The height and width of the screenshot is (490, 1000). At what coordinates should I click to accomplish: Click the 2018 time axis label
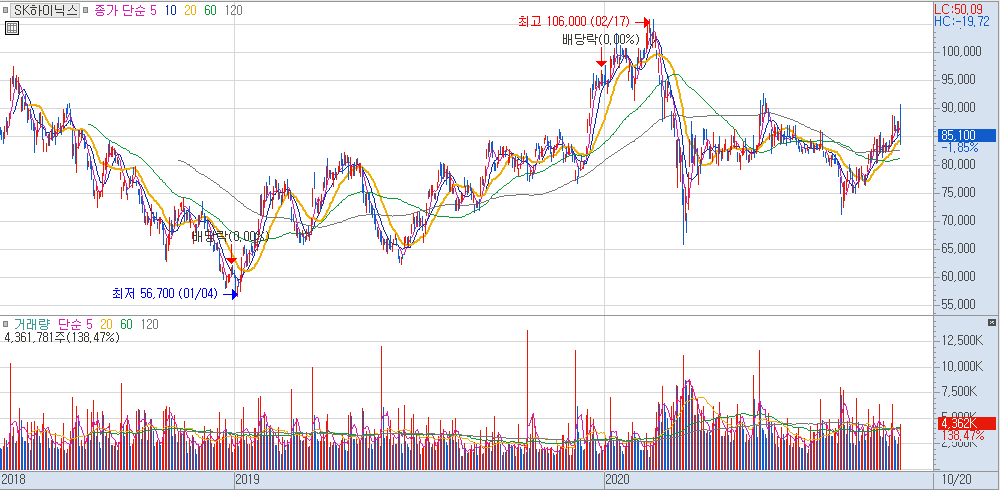click(x=13, y=479)
